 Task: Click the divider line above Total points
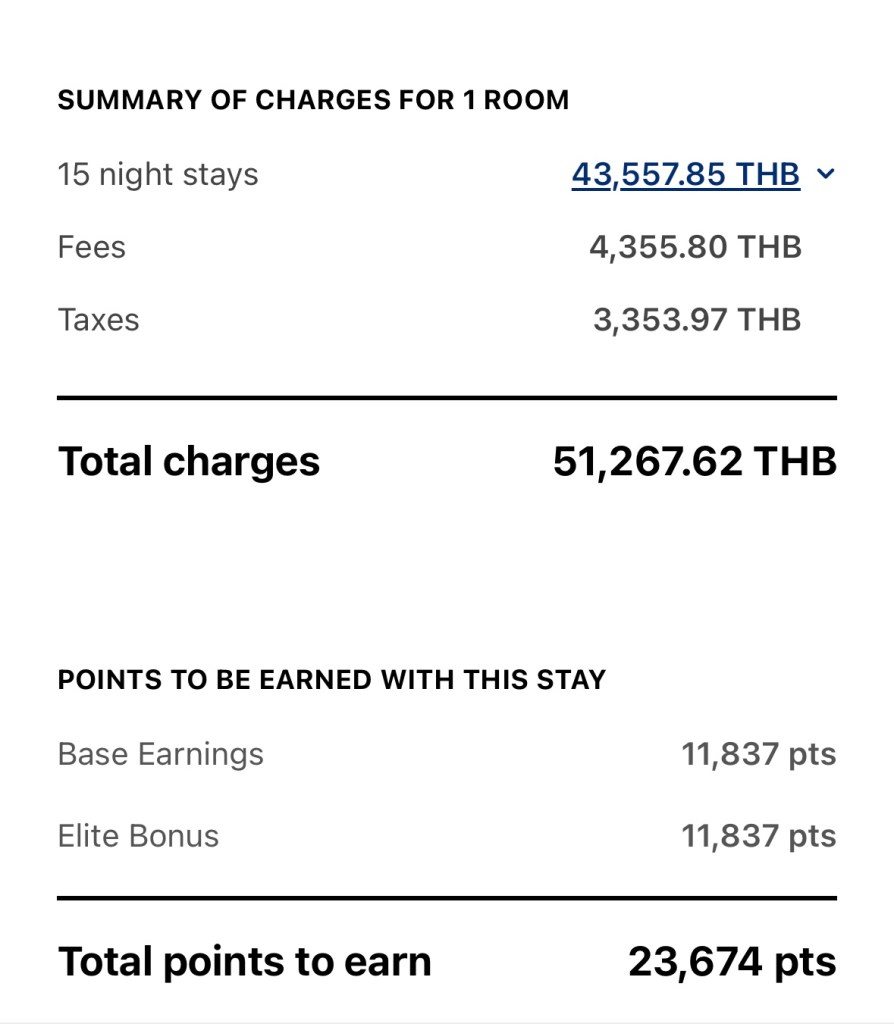pos(447,898)
